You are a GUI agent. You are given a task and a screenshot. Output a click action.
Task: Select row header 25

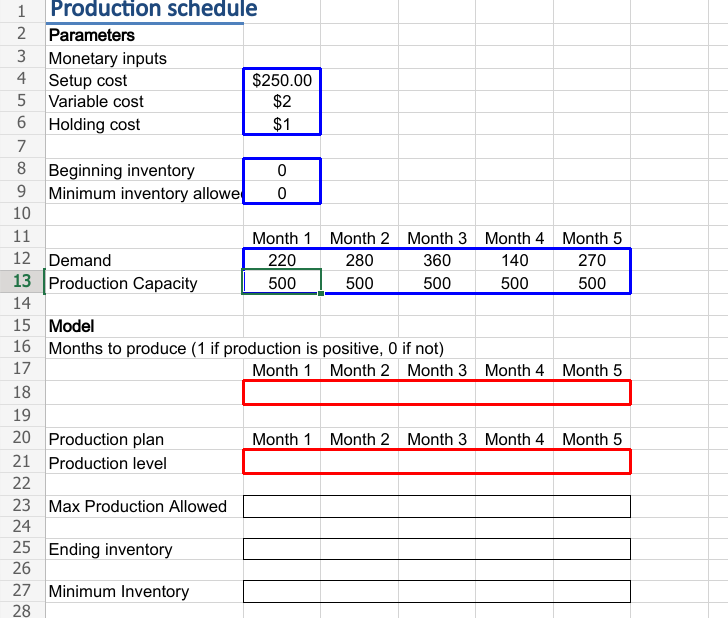click(22, 547)
